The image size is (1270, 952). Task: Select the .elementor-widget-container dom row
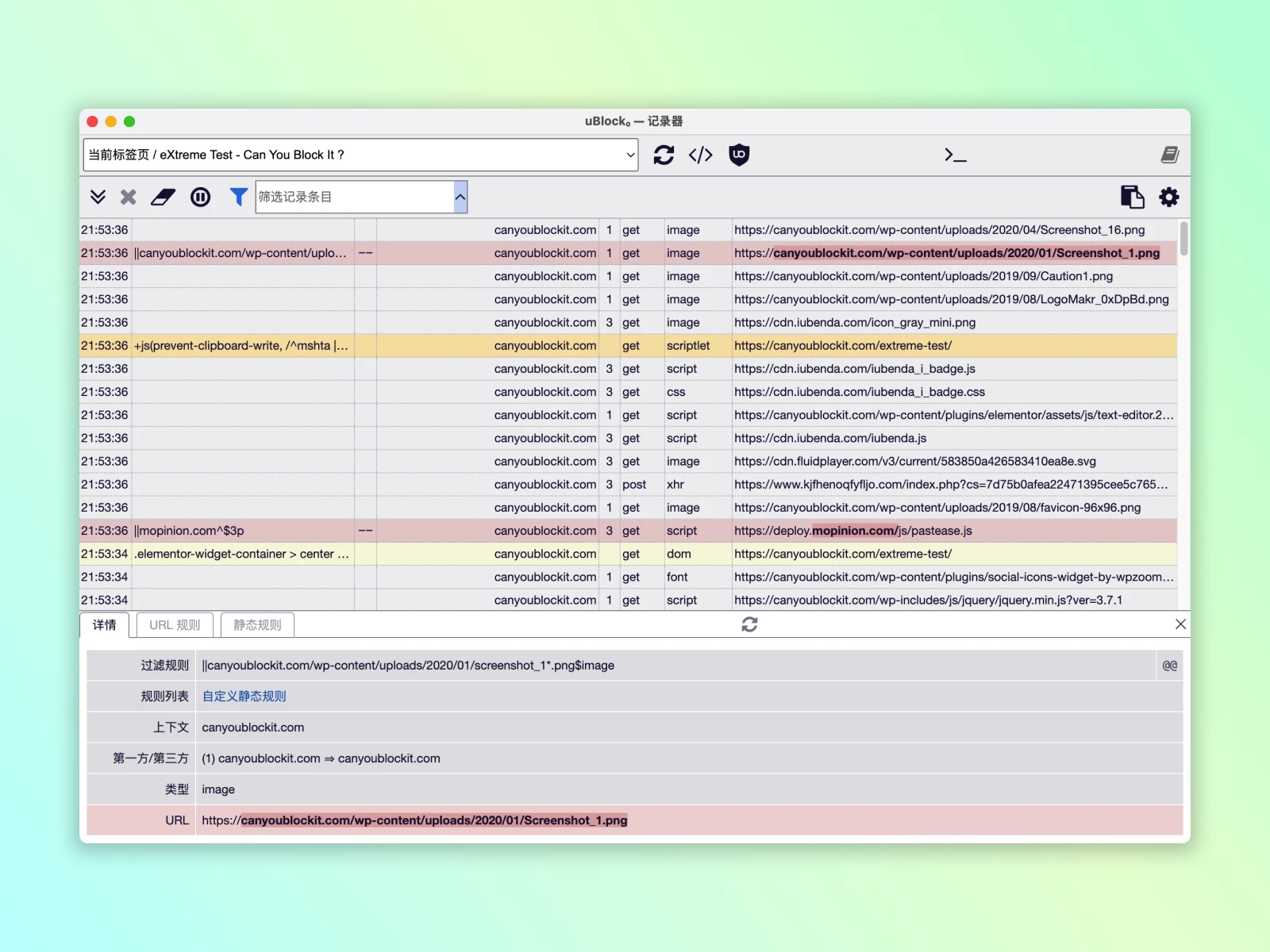(628, 554)
